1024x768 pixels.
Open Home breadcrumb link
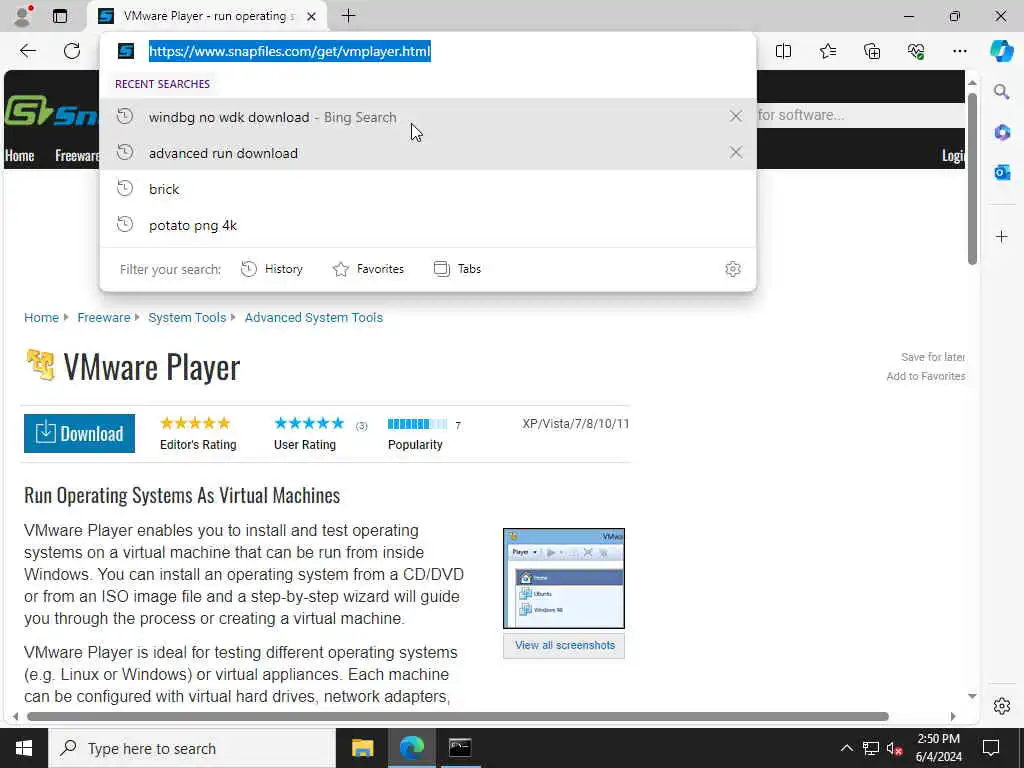[41, 317]
